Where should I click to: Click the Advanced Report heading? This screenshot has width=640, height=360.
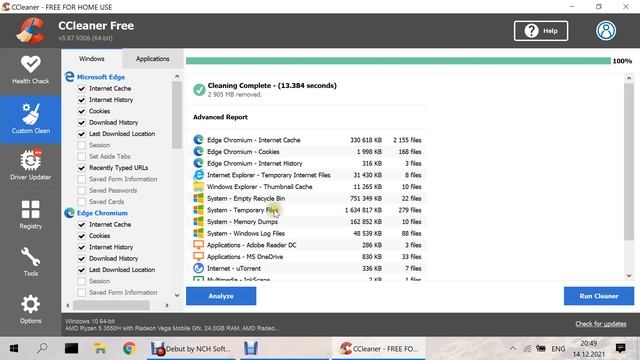[220, 117]
